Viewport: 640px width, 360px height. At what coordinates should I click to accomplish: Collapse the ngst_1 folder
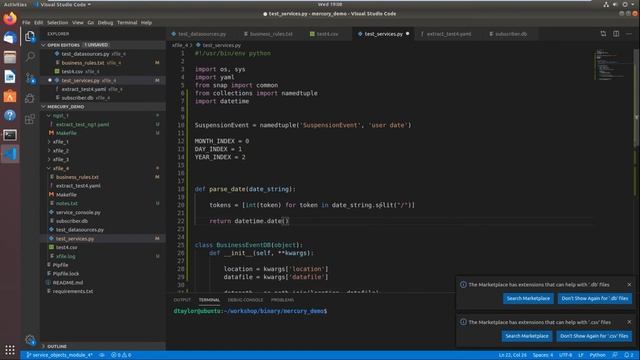[x=49, y=116]
